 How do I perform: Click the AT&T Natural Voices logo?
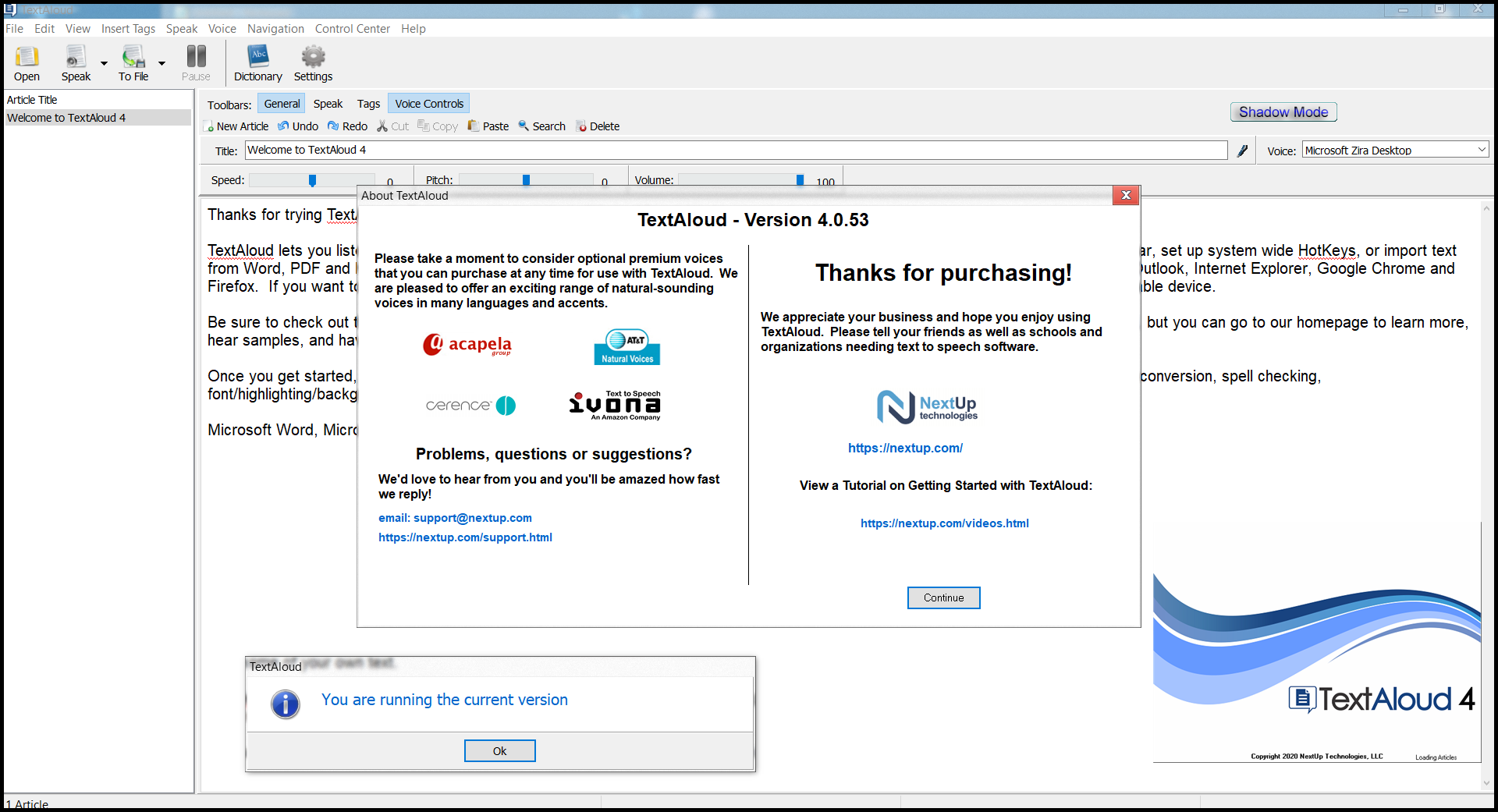627,347
